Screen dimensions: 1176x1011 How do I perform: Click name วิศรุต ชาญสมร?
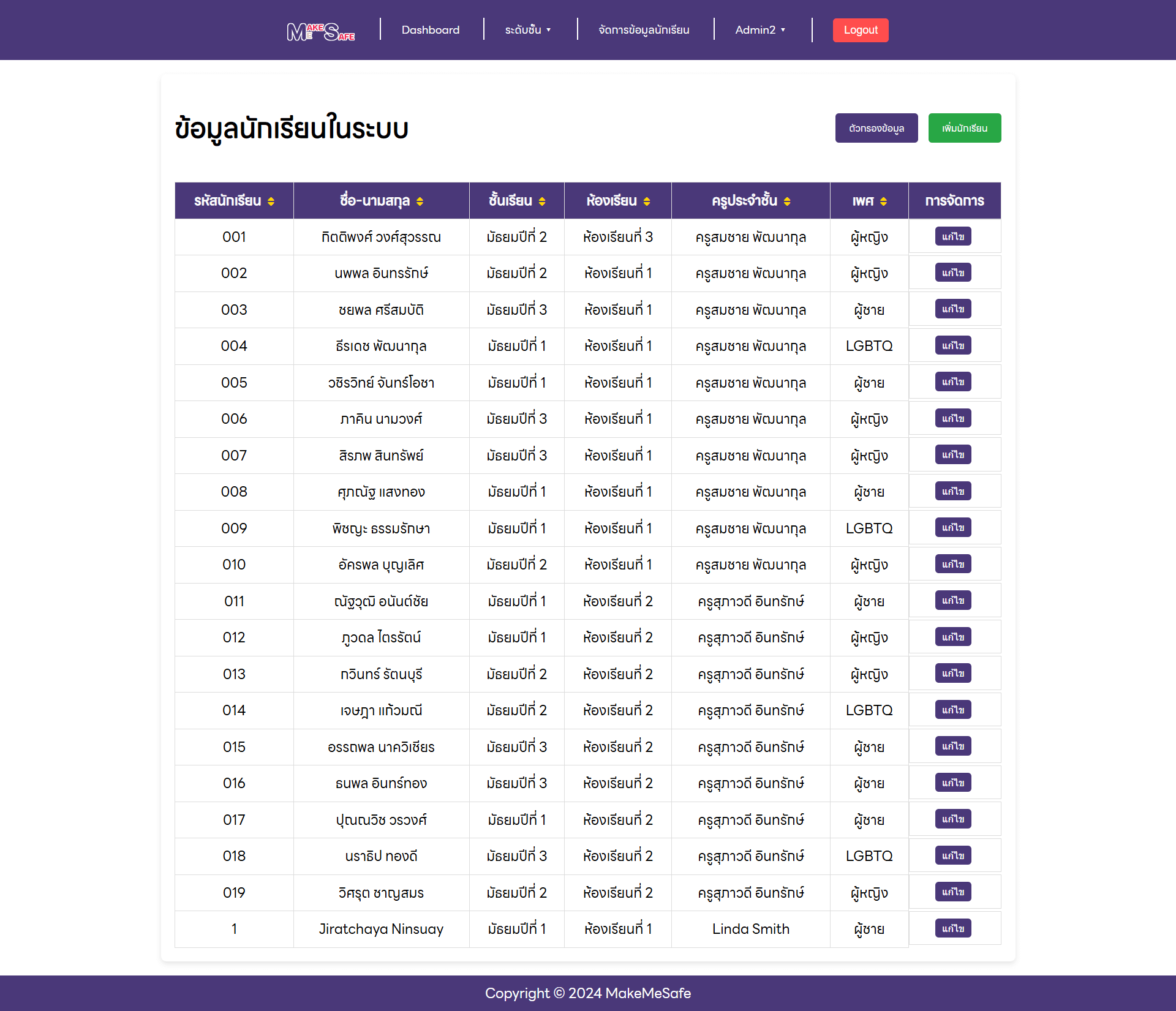point(381,893)
